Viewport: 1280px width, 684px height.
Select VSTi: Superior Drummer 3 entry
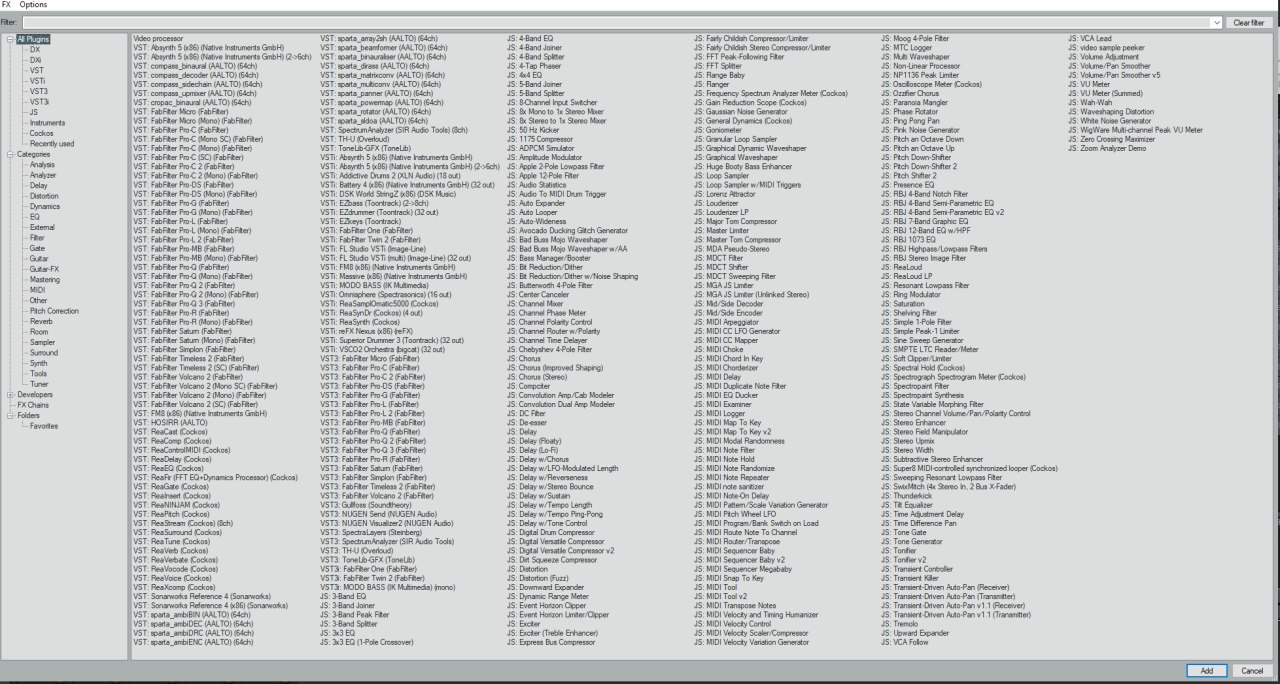pos(392,341)
